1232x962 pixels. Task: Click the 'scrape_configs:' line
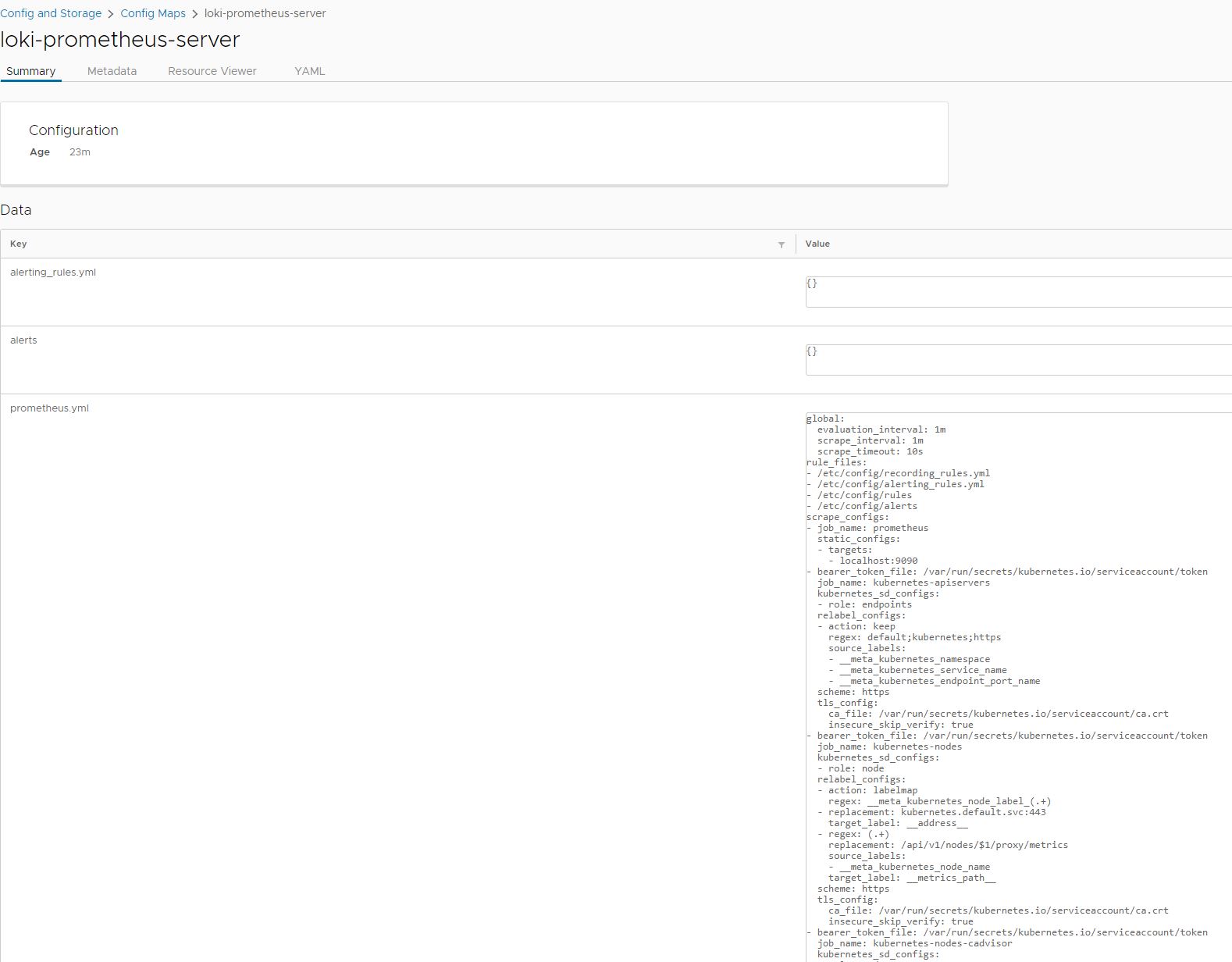pyautogui.click(x=848, y=517)
